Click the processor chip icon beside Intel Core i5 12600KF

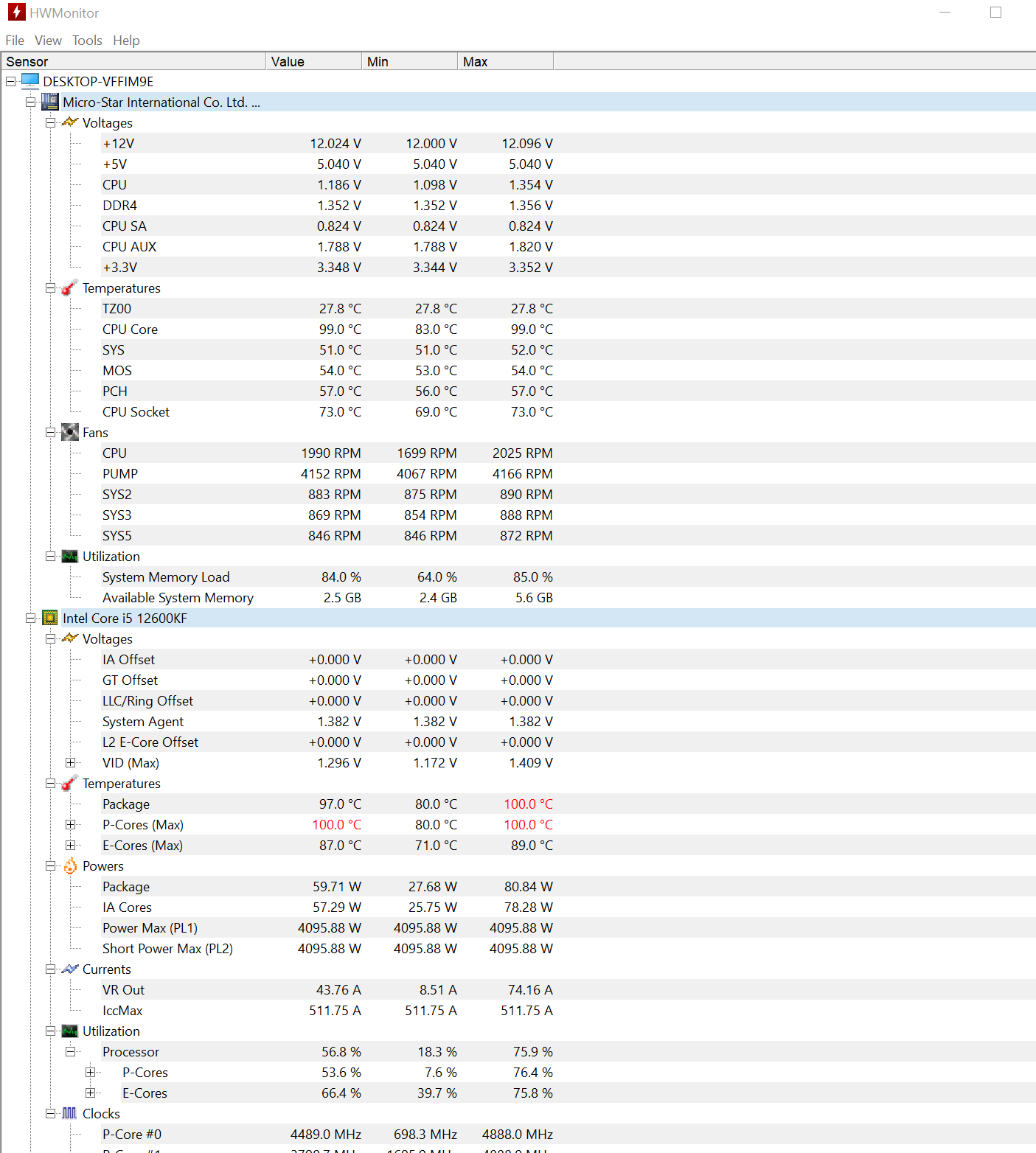coord(50,618)
